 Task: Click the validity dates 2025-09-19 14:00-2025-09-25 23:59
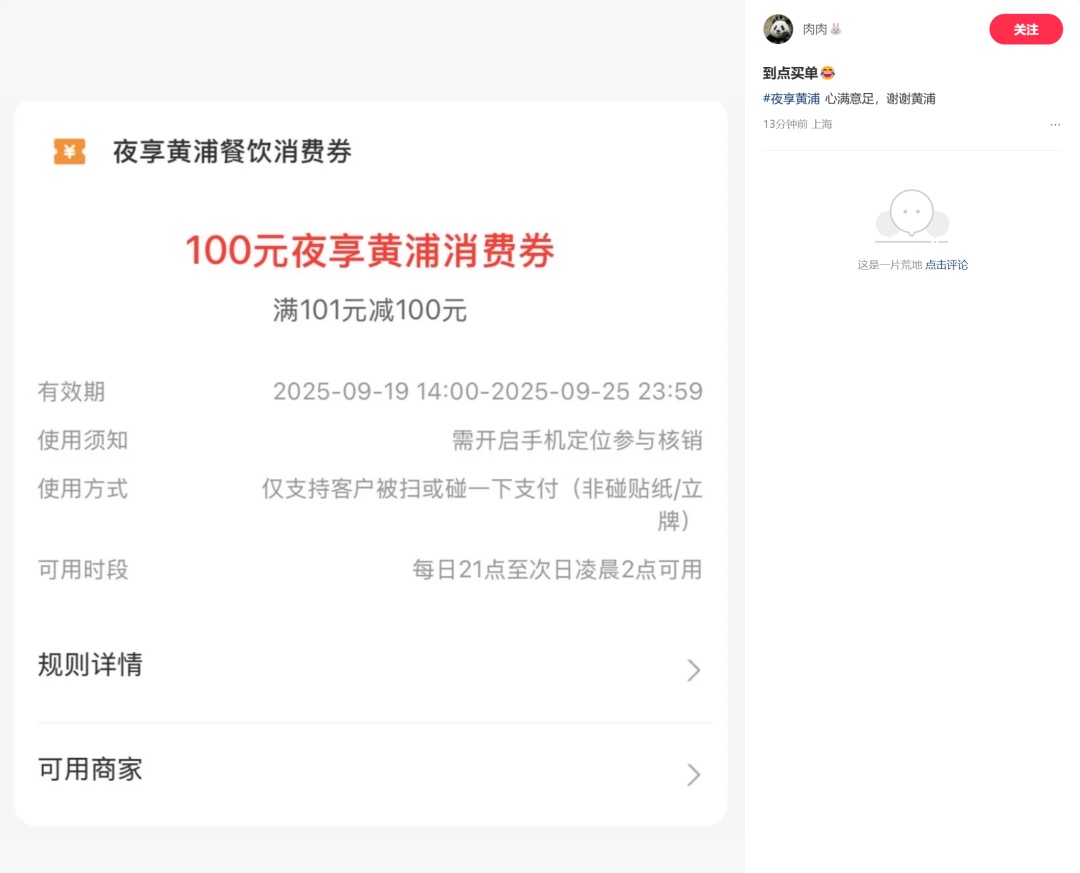[488, 391]
